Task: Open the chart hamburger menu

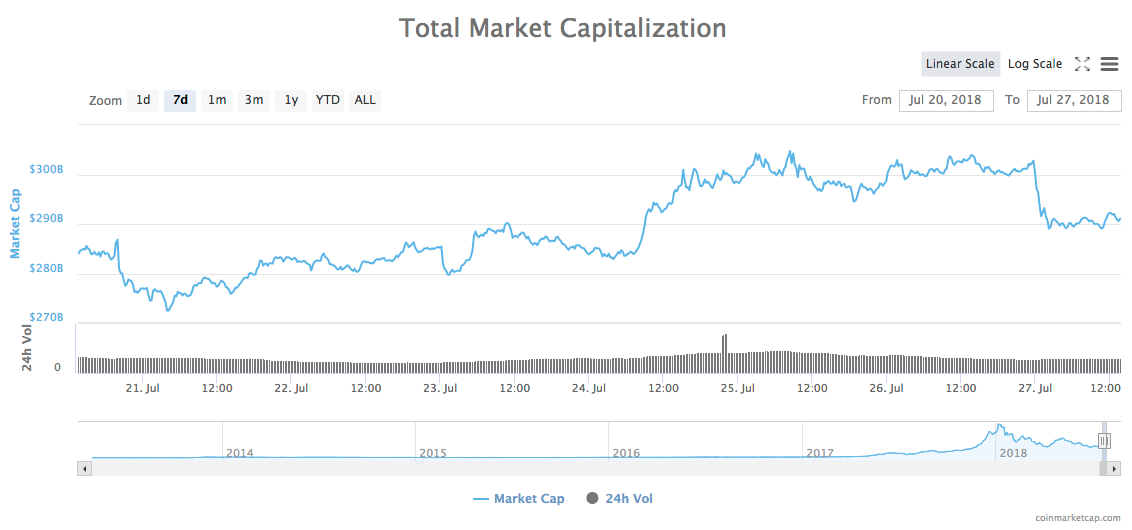Action: coord(1109,64)
